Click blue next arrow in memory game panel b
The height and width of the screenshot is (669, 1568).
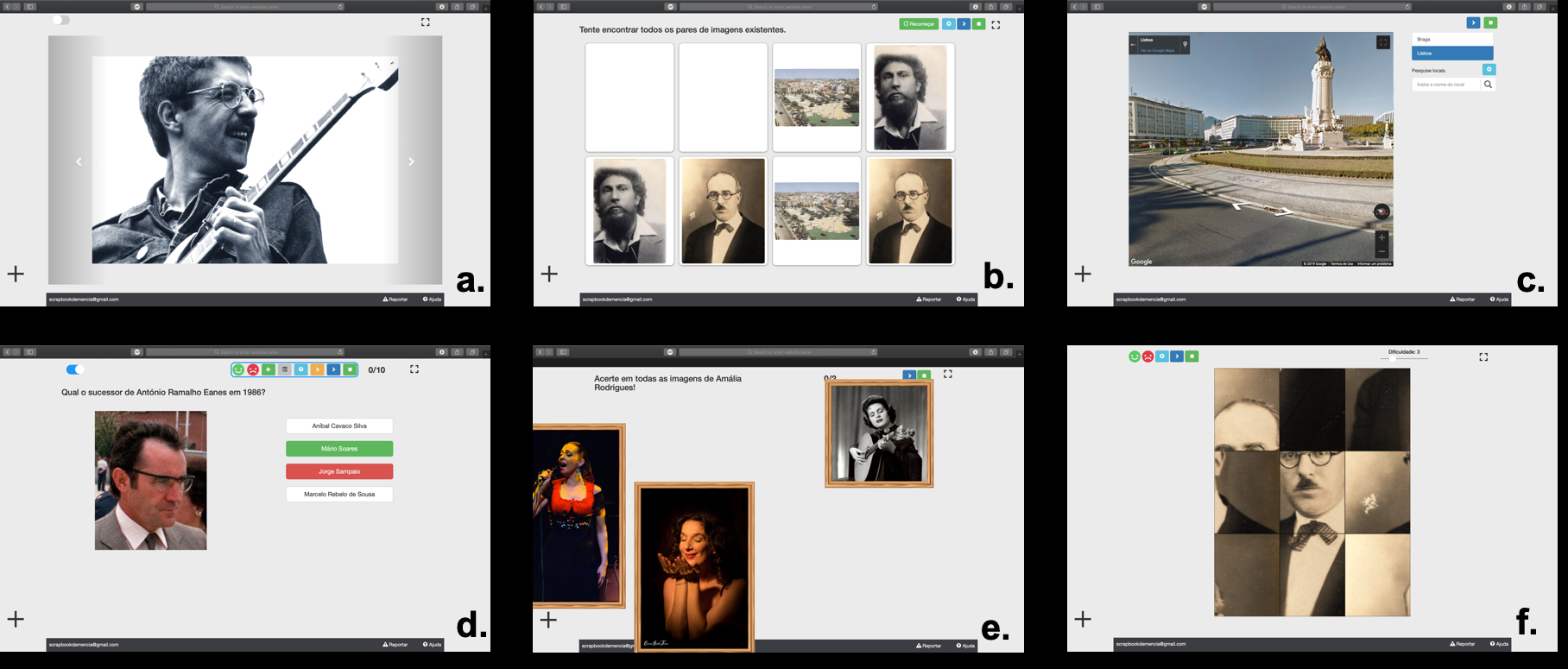coord(964,24)
